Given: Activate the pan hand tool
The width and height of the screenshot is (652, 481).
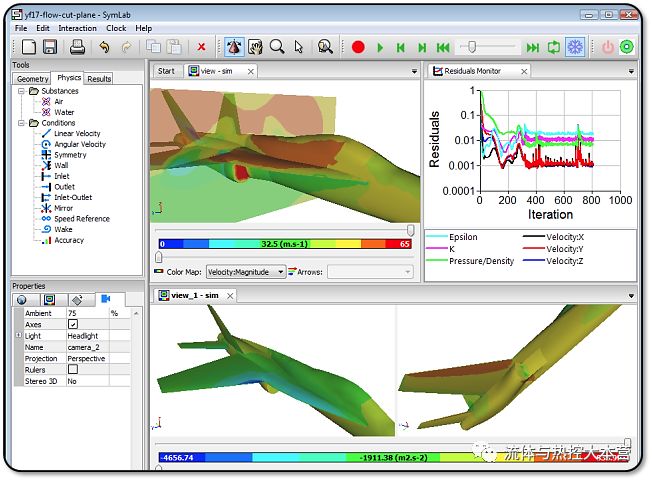Looking at the screenshot, I should point(255,47).
